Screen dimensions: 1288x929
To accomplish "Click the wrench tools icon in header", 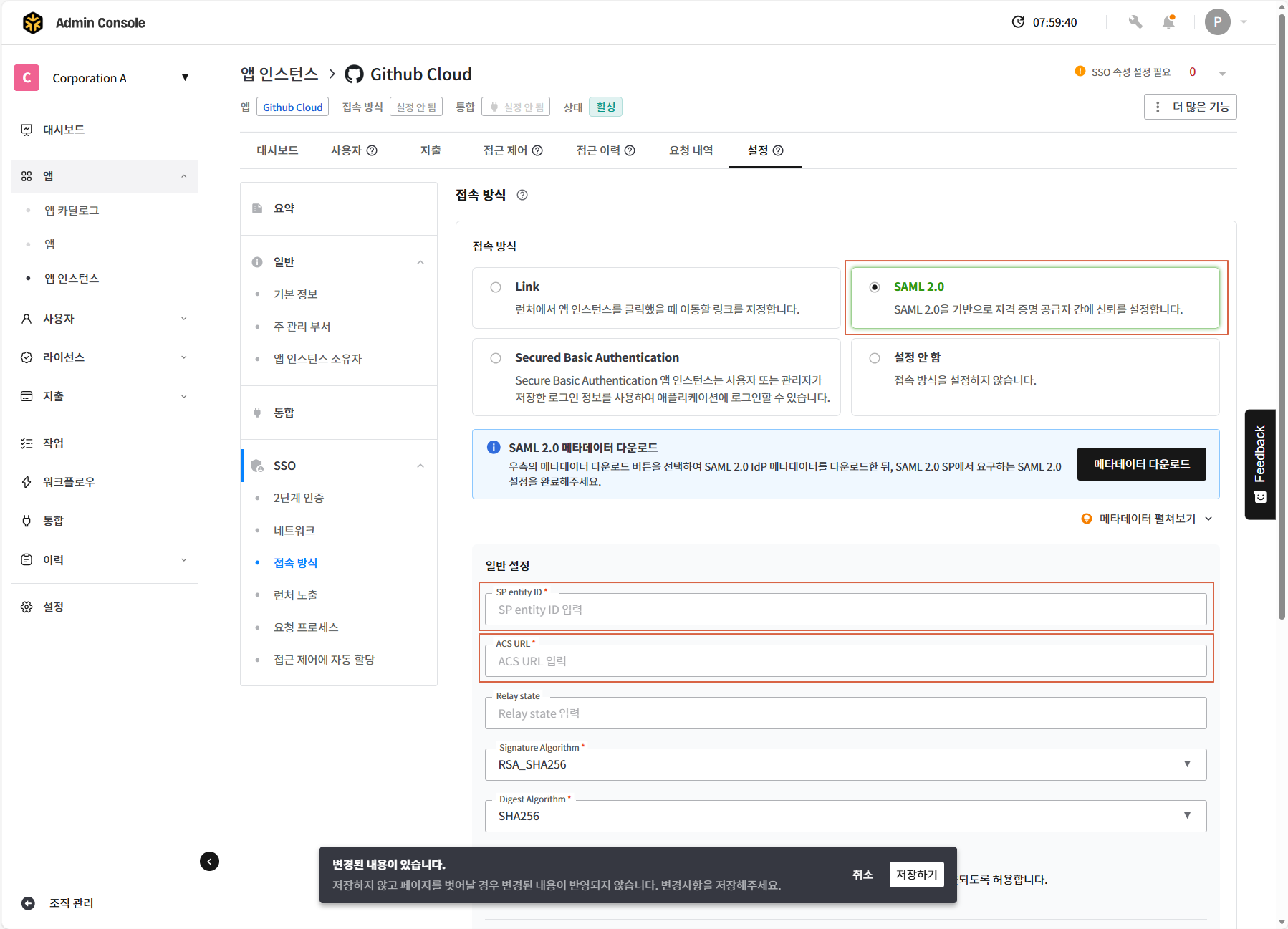I will (x=1135, y=22).
